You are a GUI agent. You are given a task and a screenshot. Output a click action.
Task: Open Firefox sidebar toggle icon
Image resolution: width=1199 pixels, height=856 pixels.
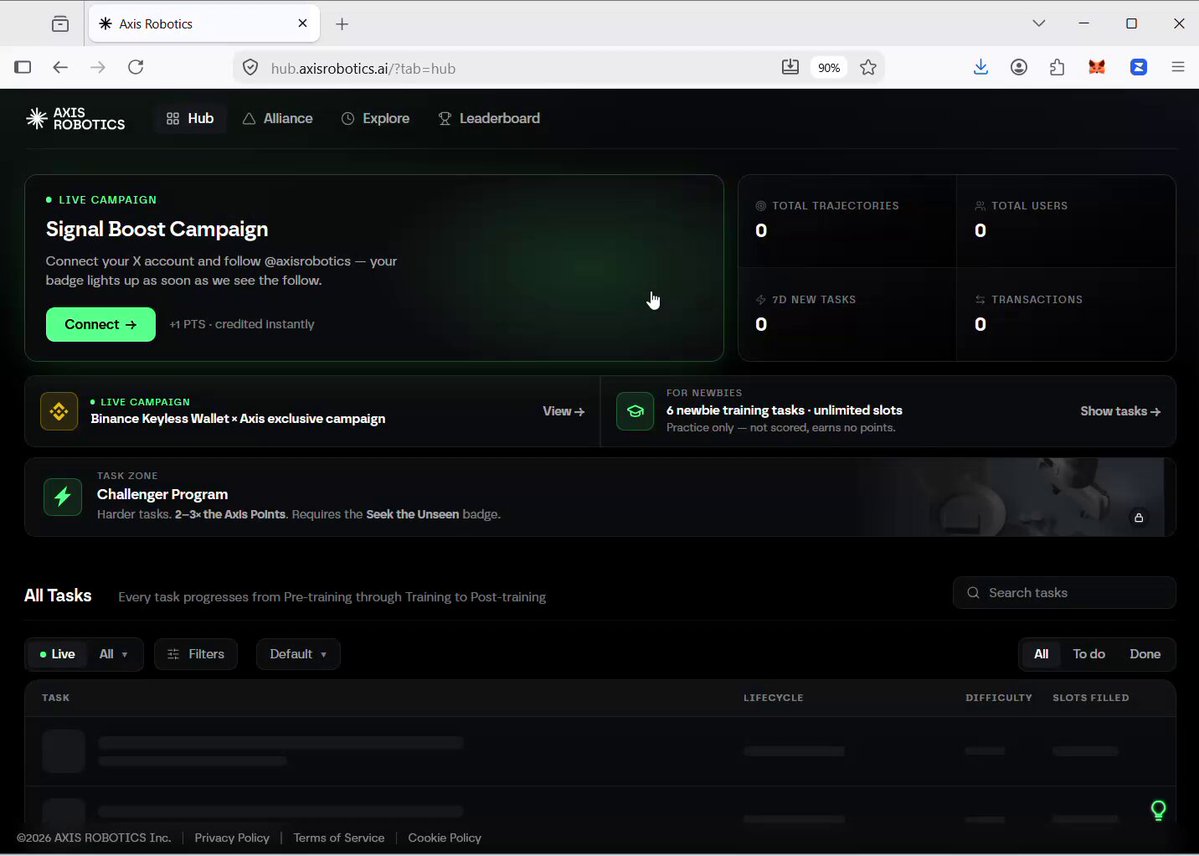23,67
